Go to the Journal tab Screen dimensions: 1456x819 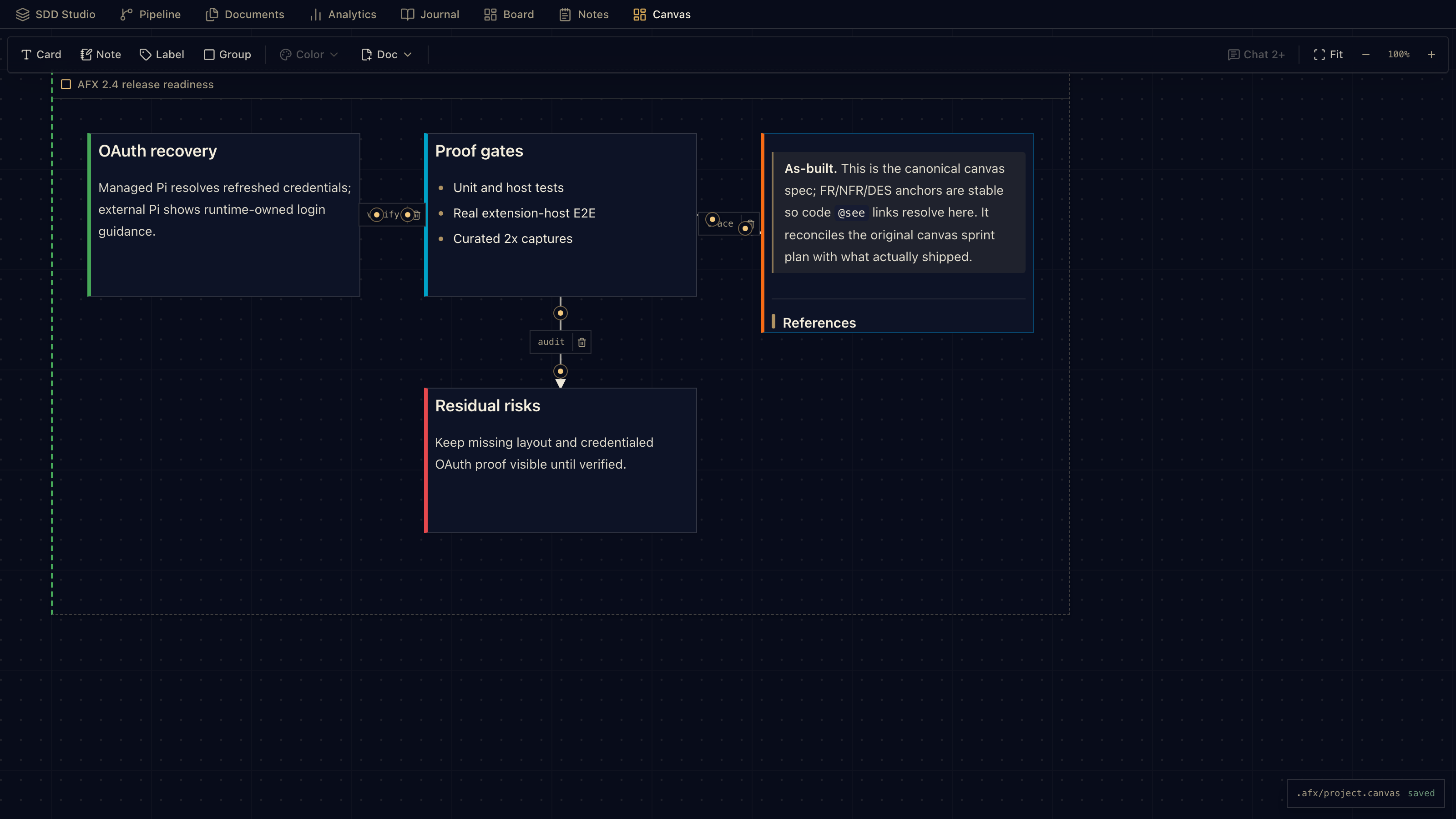430,14
